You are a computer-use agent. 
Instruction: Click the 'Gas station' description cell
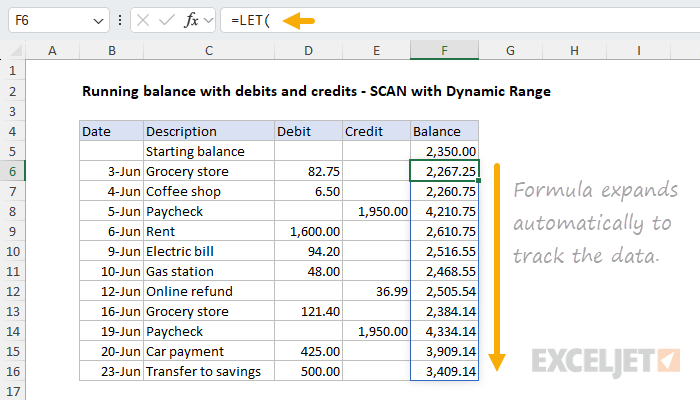click(x=208, y=271)
